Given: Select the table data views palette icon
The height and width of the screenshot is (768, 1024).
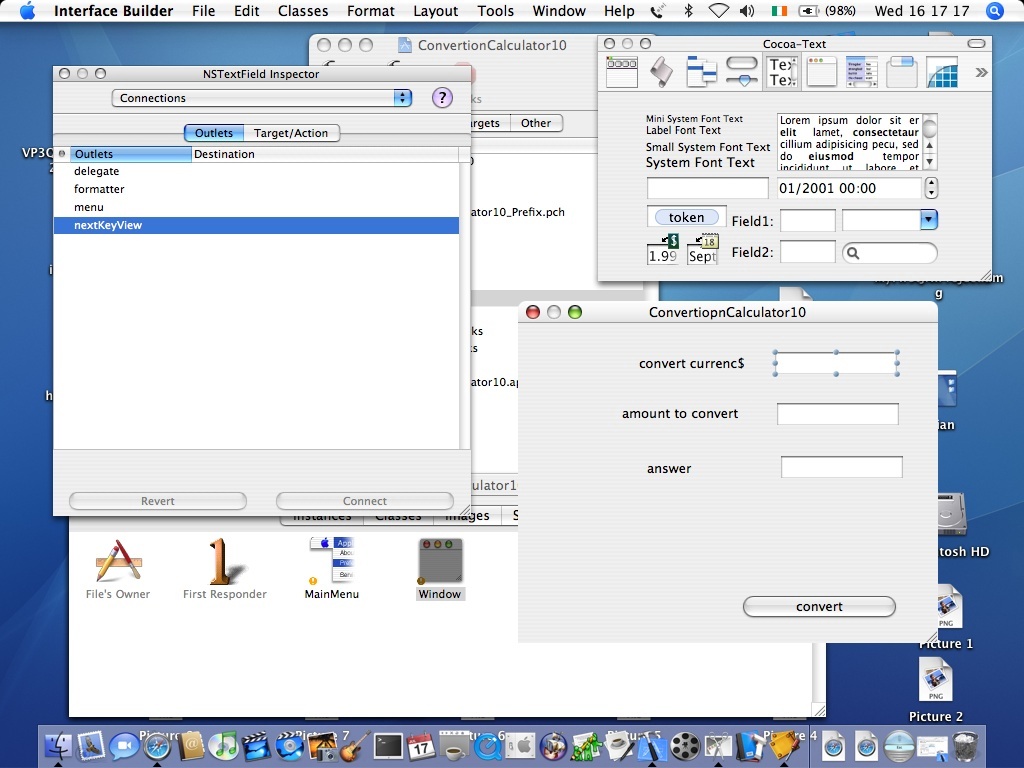Looking at the screenshot, I should click(862, 72).
